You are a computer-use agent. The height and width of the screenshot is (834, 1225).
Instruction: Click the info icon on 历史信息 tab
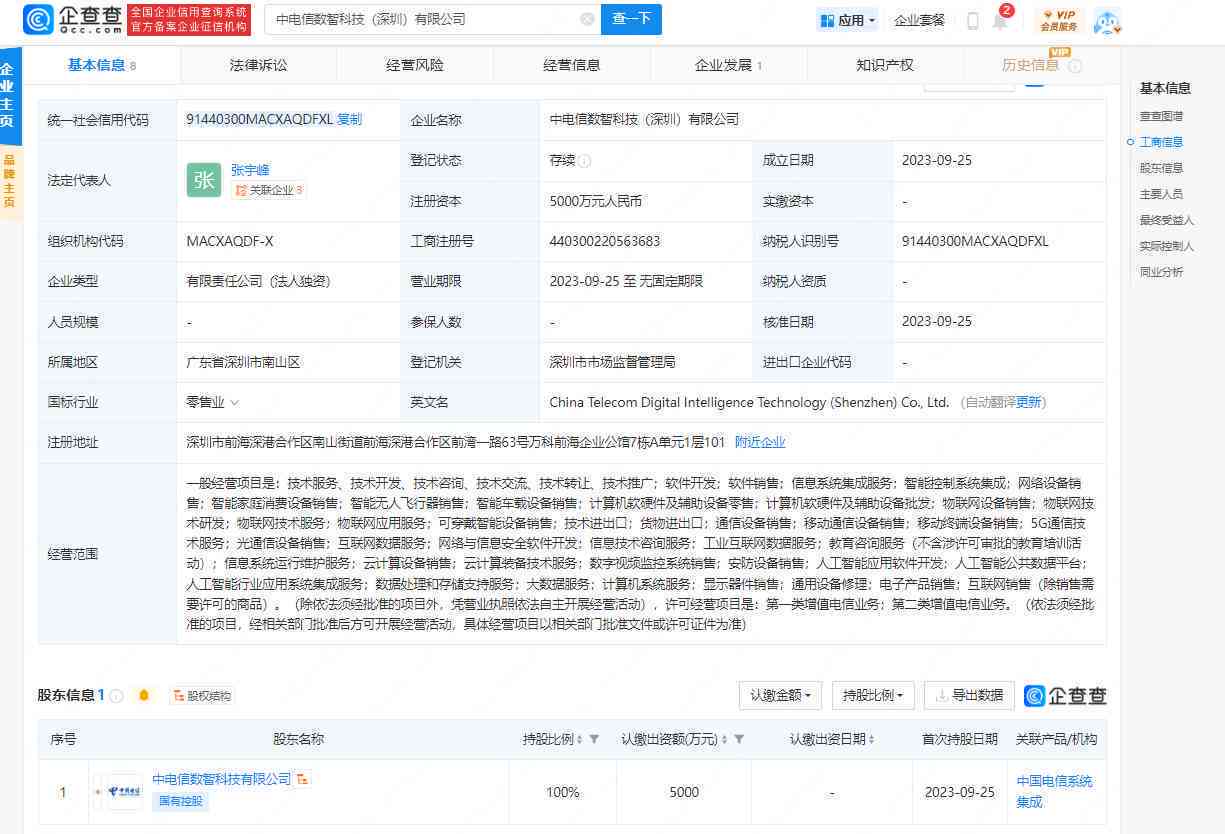(1075, 66)
